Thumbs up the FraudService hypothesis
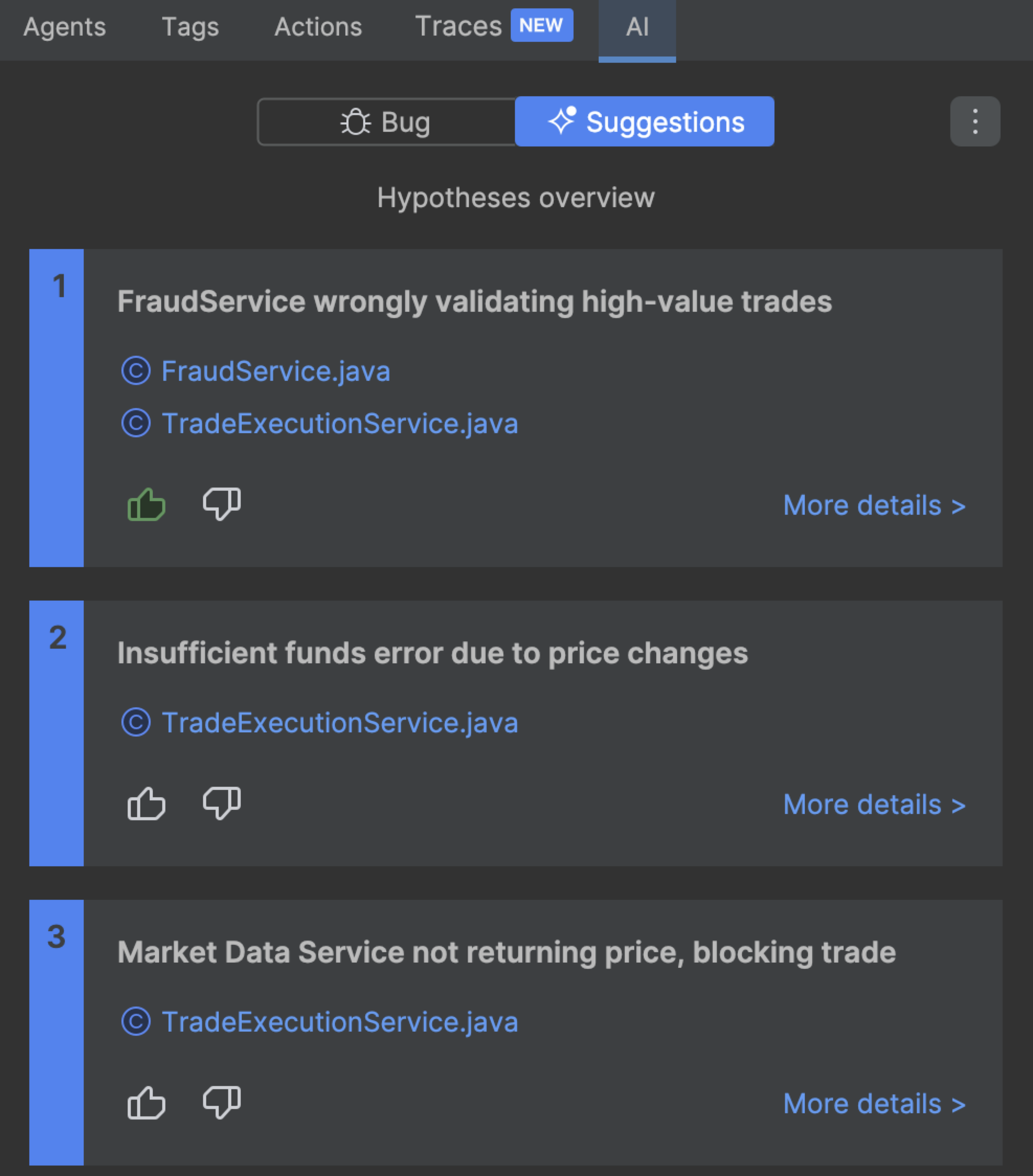Screen dimensions: 1033x1176 pyautogui.click(x=146, y=505)
